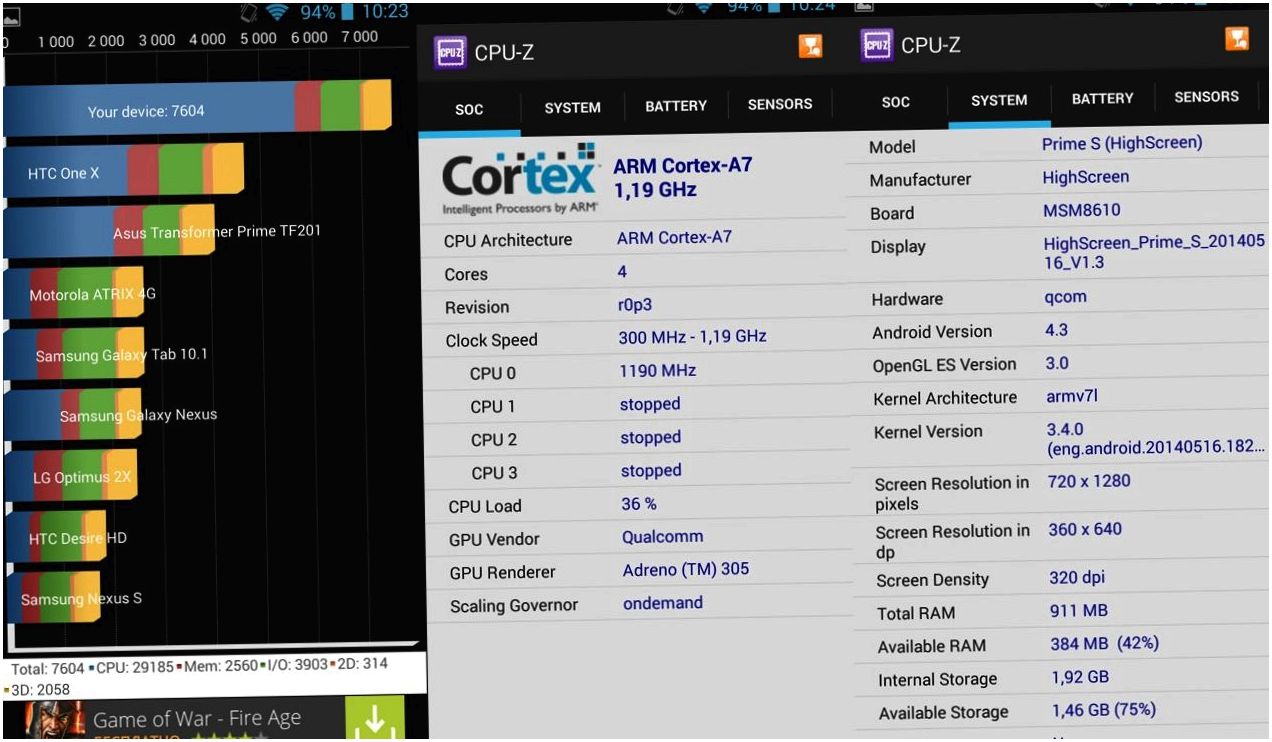The height and width of the screenshot is (742, 1272).
Task: Click the Screen Density value '320 dpi'
Action: pyautogui.click(x=1077, y=578)
